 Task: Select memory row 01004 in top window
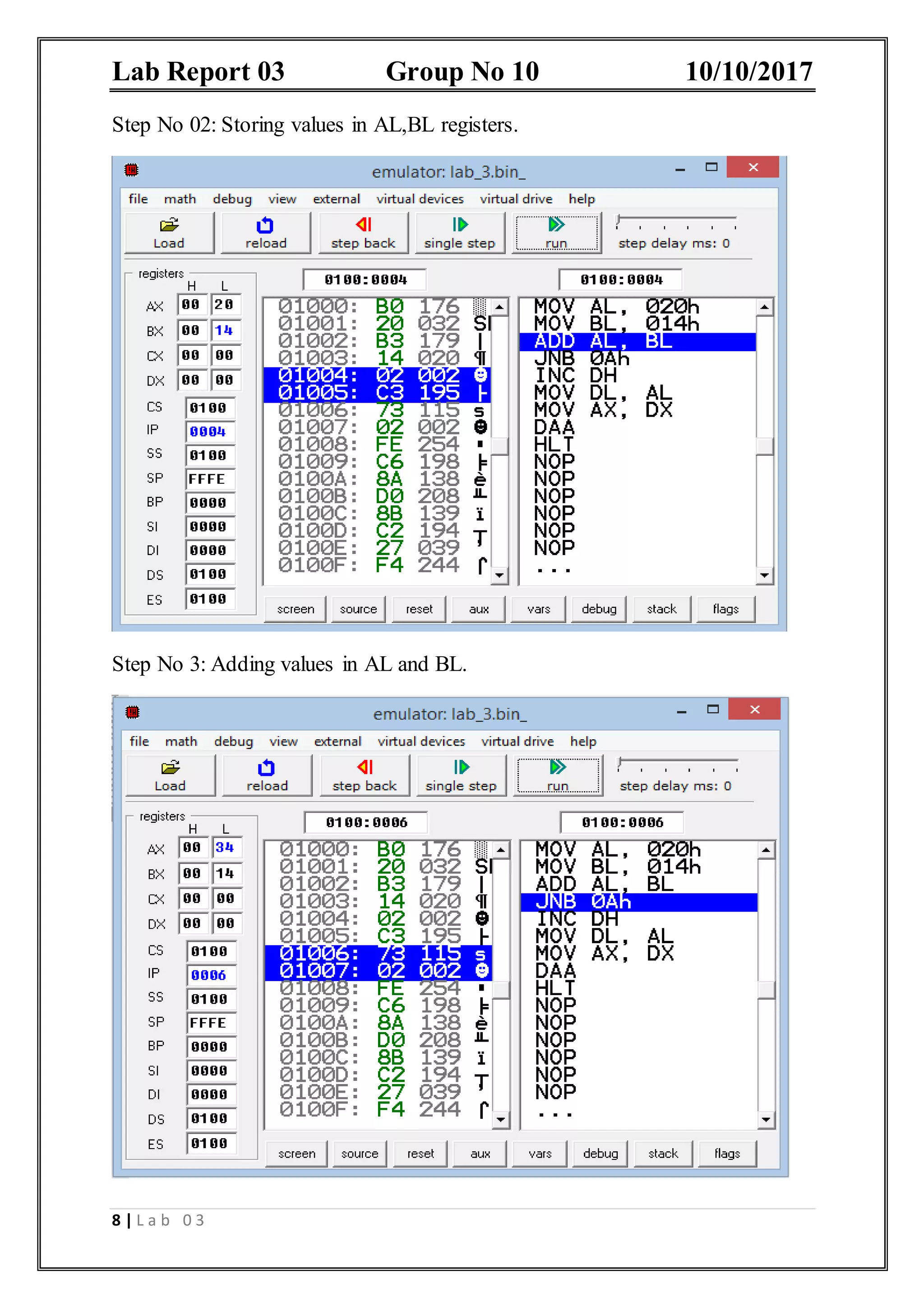coord(377,375)
